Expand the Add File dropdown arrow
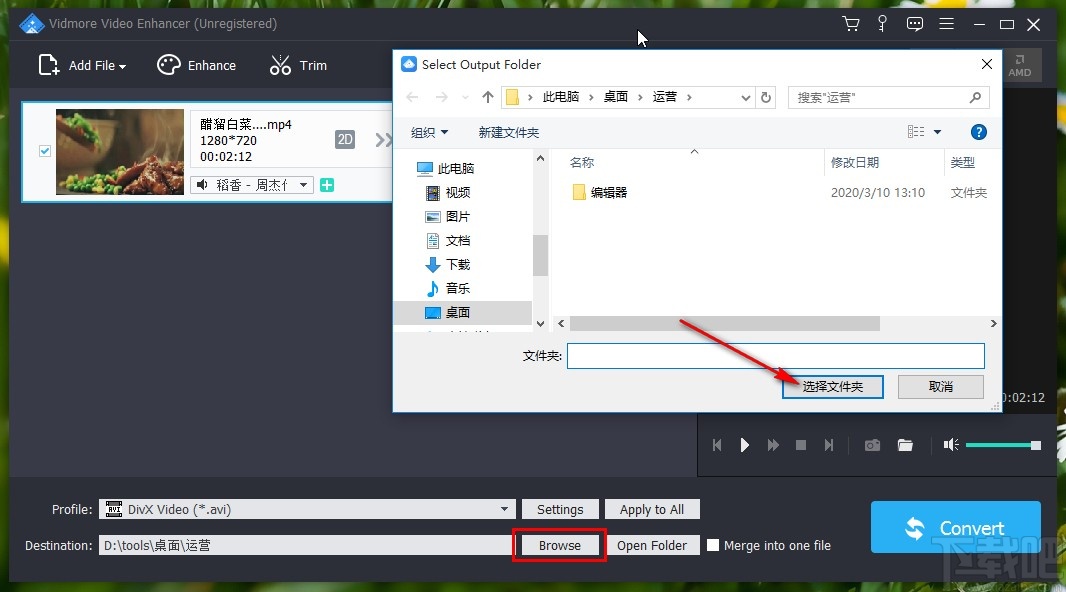The height and width of the screenshot is (592, 1066). click(122, 67)
